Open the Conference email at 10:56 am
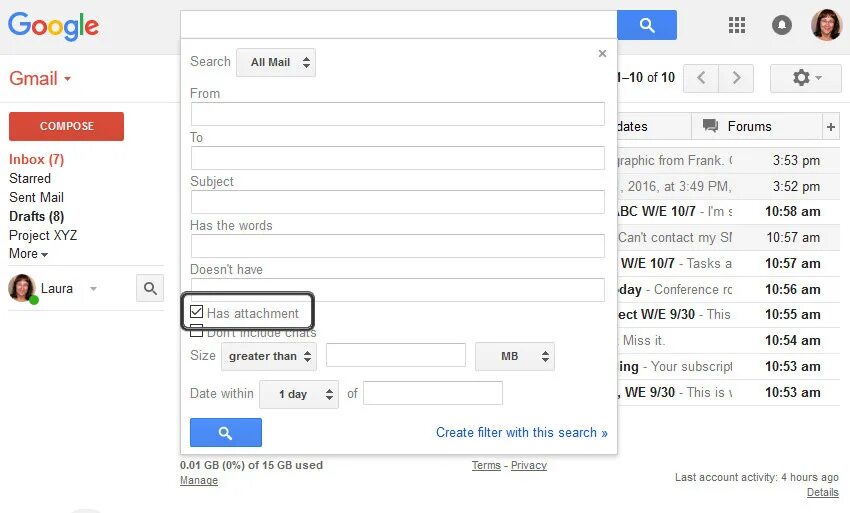The width and height of the screenshot is (850, 513). tap(728, 290)
